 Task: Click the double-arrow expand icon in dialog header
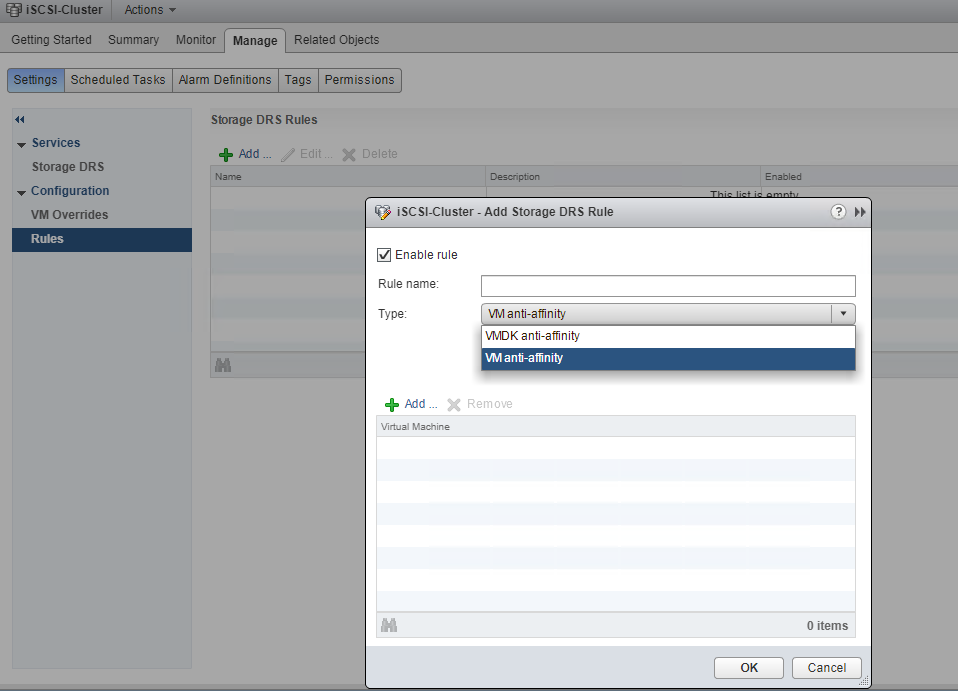tap(860, 212)
